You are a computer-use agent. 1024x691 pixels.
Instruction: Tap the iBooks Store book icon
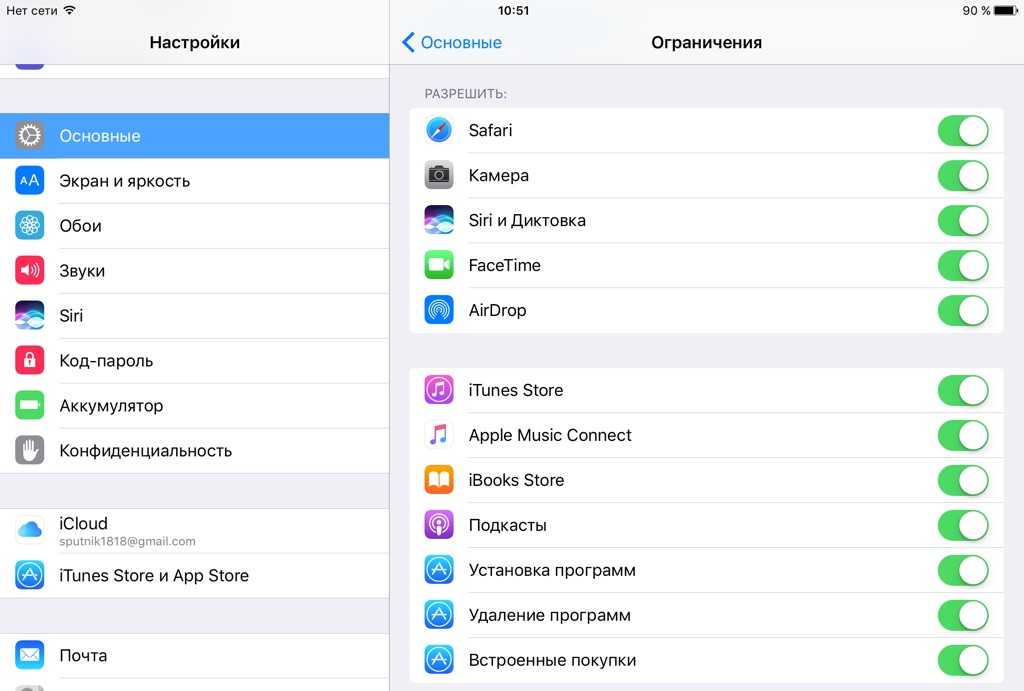[439, 480]
